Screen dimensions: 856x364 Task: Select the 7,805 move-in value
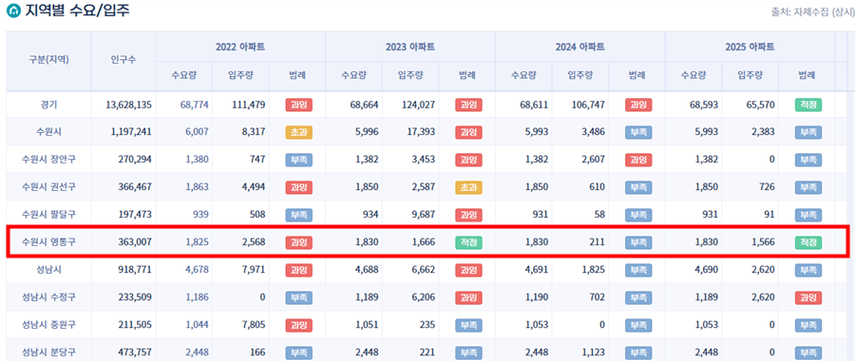click(x=254, y=325)
